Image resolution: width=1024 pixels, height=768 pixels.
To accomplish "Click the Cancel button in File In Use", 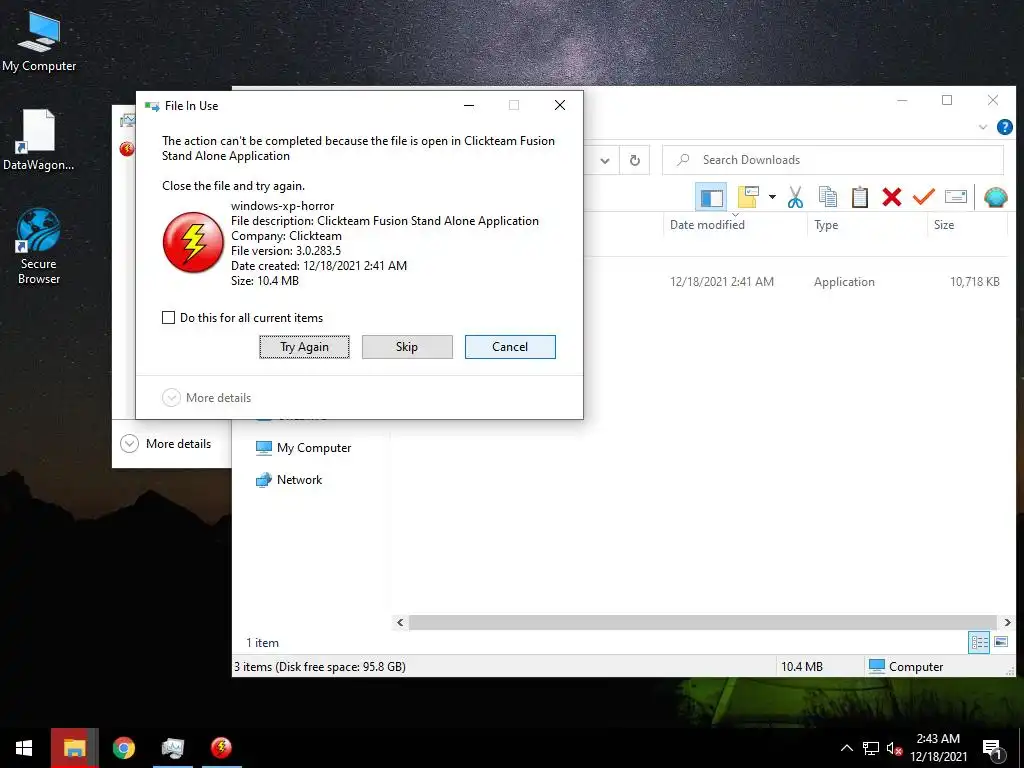I will pyautogui.click(x=510, y=347).
